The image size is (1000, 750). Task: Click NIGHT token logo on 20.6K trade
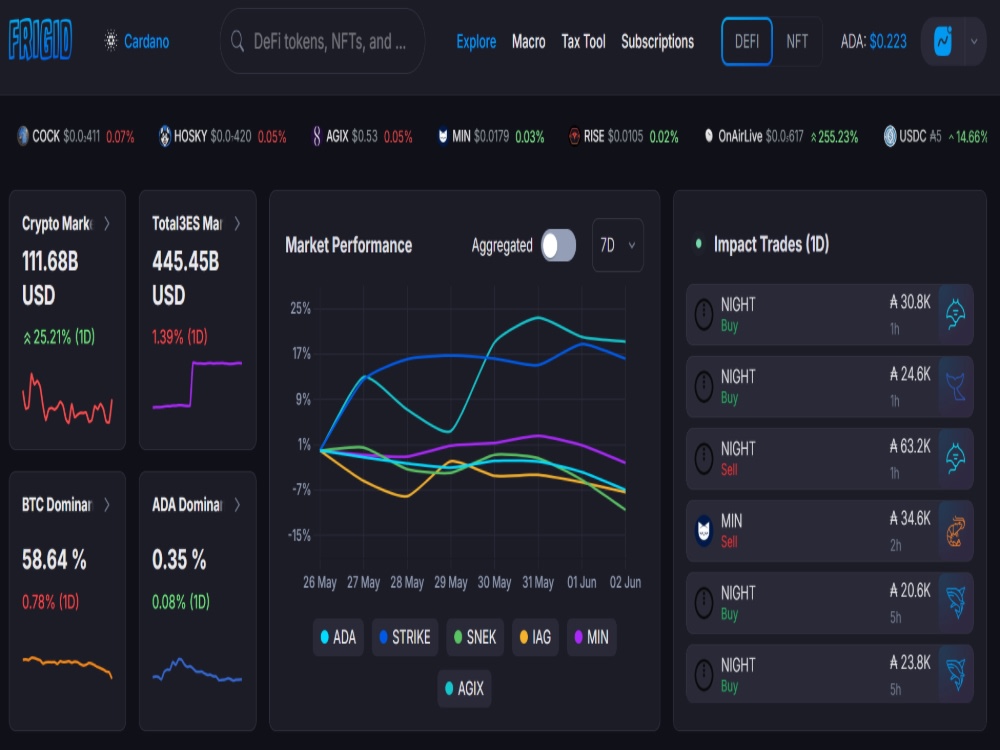pyautogui.click(x=704, y=603)
